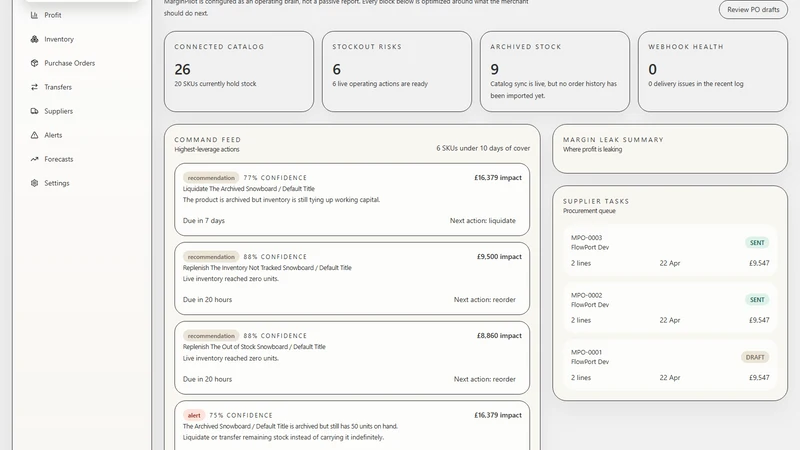Click the Profit bar chart icon
800x450 pixels.
click(34, 15)
